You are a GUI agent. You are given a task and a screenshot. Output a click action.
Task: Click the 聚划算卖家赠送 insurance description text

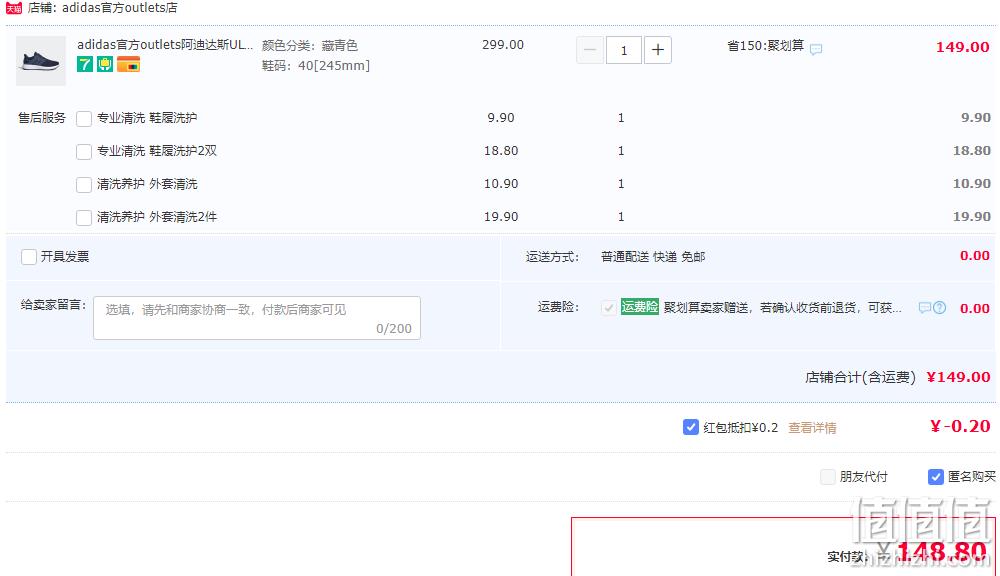[783, 307]
